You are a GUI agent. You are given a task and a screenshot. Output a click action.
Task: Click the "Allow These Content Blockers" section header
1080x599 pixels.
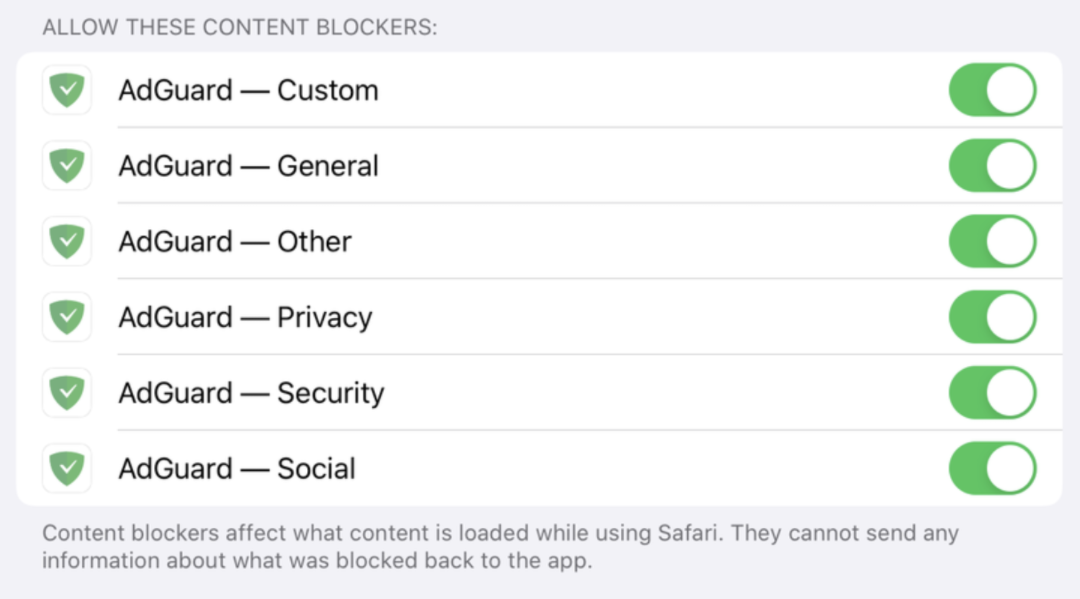(x=240, y=27)
